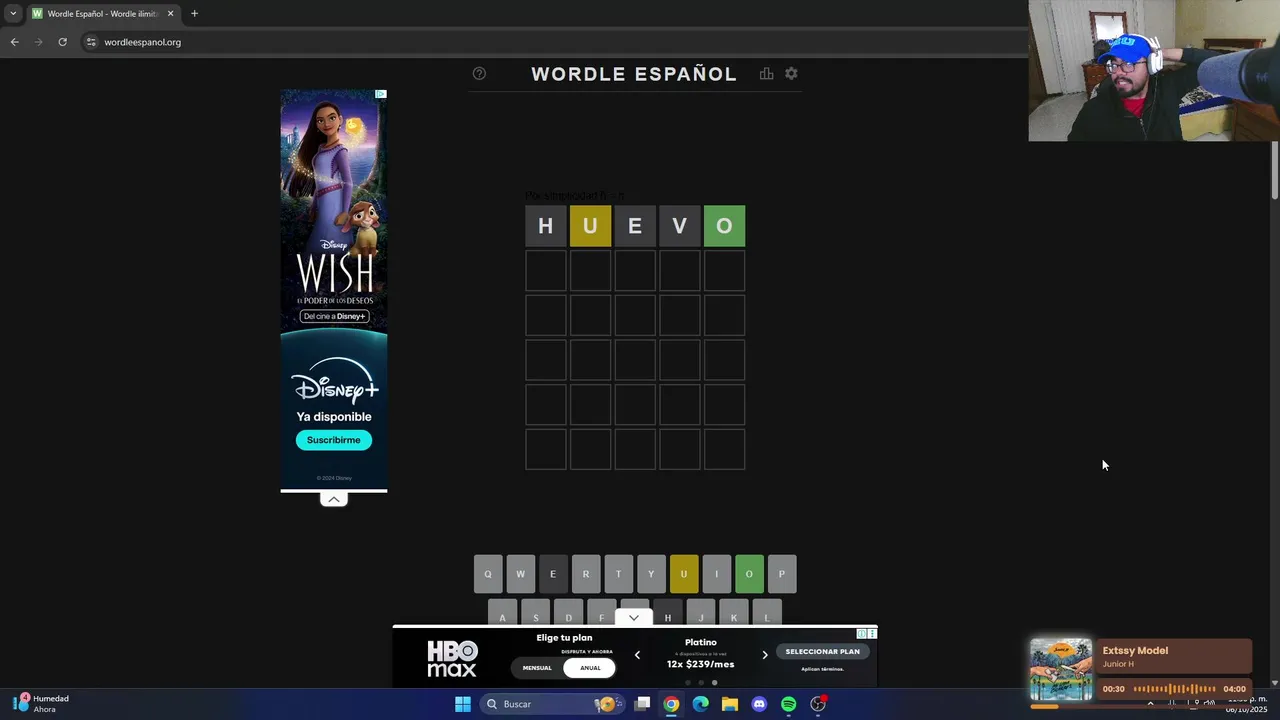The width and height of the screenshot is (1280, 720).
Task: Open Microsoft Edge from the taskbar
Action: click(x=701, y=704)
